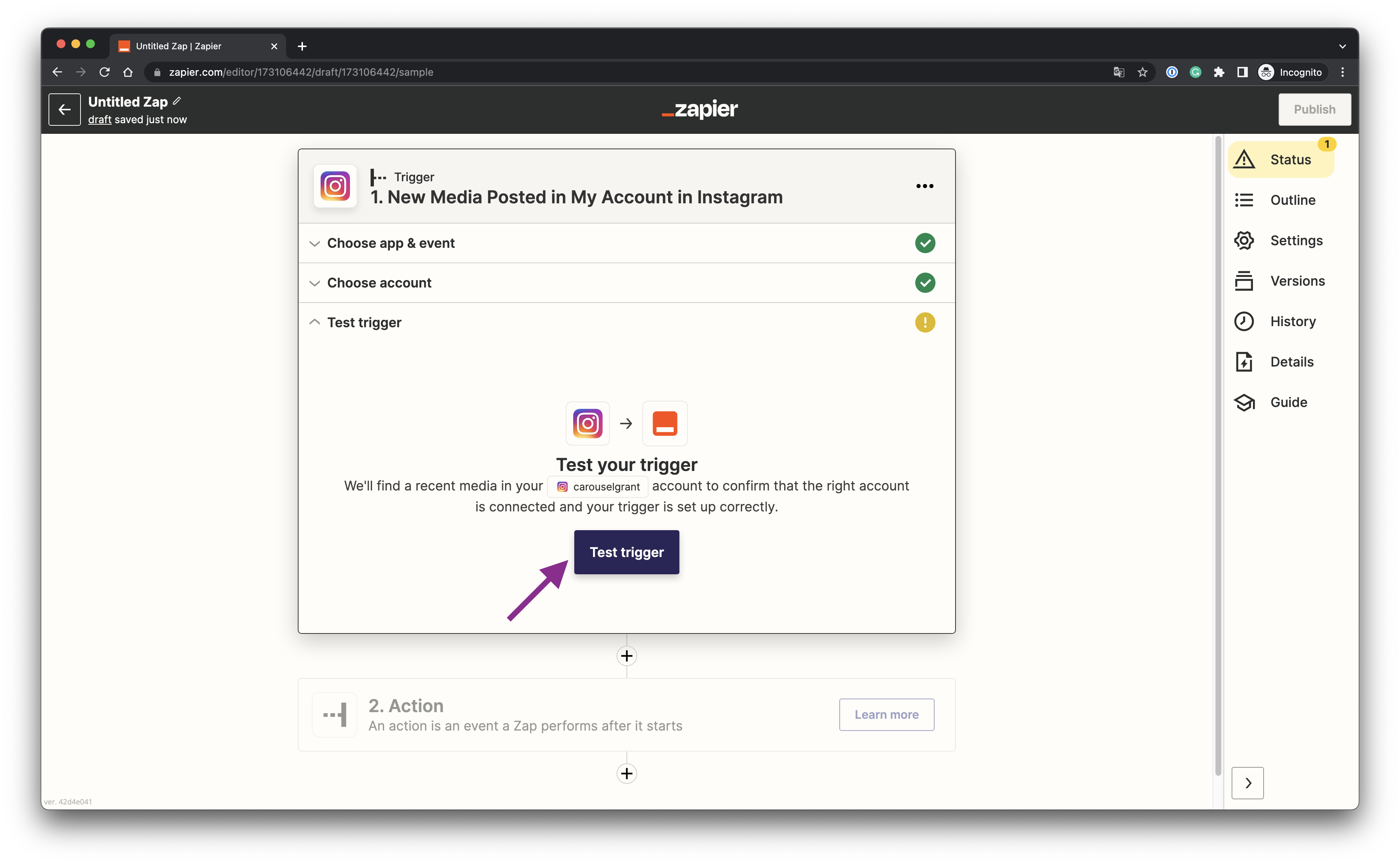Click the Instagram icon in test illustration
1400x864 pixels.
587,424
